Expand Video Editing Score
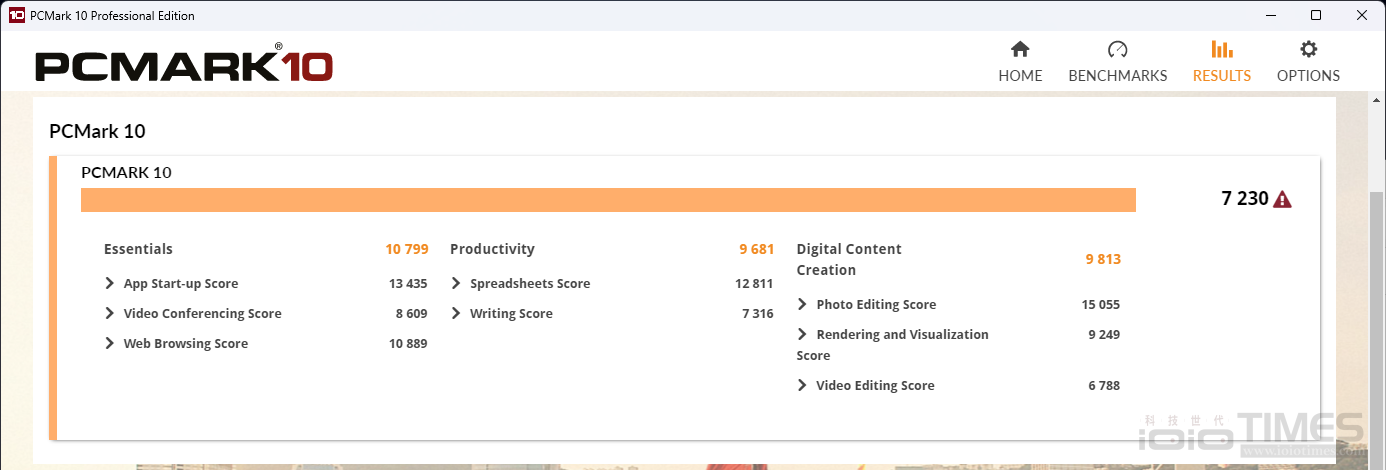 point(802,386)
